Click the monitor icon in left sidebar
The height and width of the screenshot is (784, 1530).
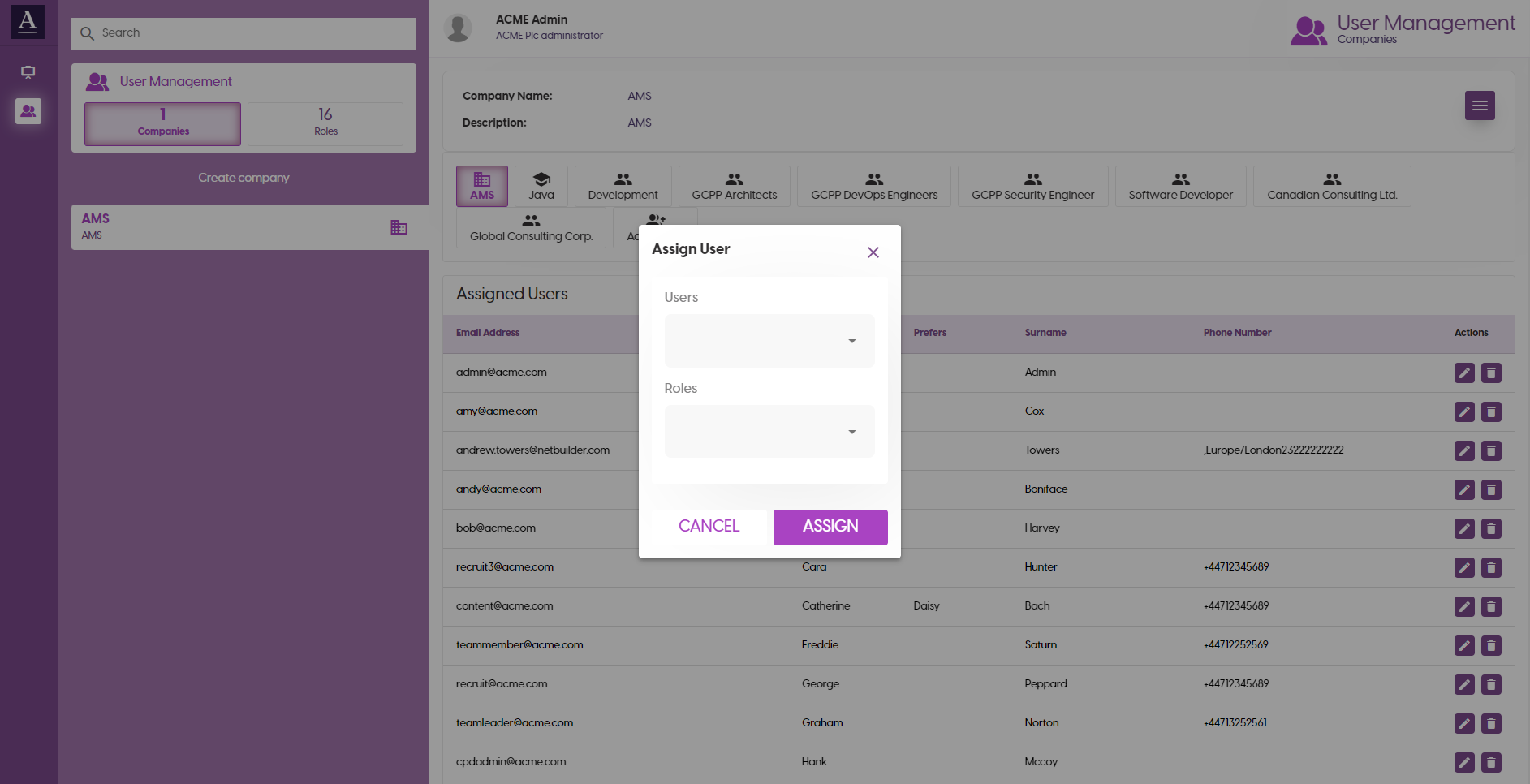pos(28,72)
